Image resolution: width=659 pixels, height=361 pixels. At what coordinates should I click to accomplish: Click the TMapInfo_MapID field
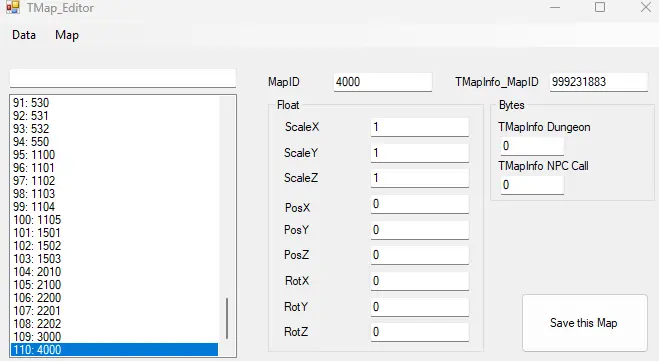point(598,82)
